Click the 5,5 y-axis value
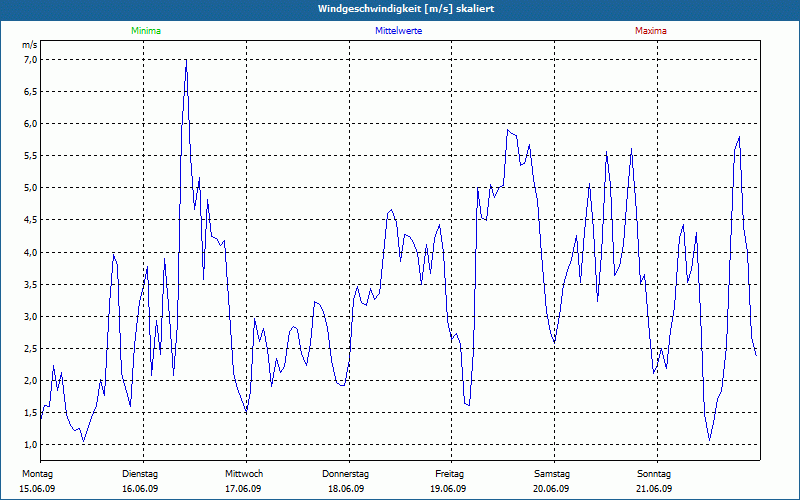This screenshot has height=500, width=800. pyautogui.click(x=31, y=156)
